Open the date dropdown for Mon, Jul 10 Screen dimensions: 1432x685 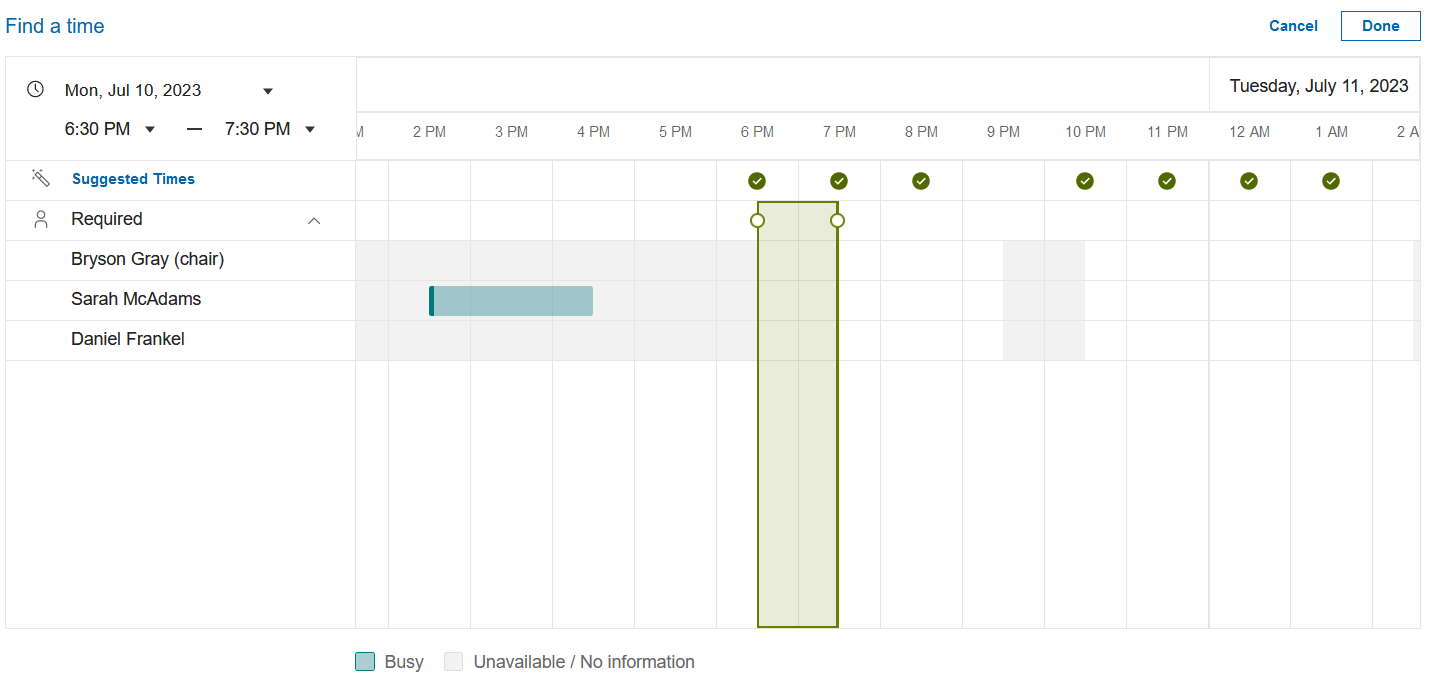(x=268, y=91)
